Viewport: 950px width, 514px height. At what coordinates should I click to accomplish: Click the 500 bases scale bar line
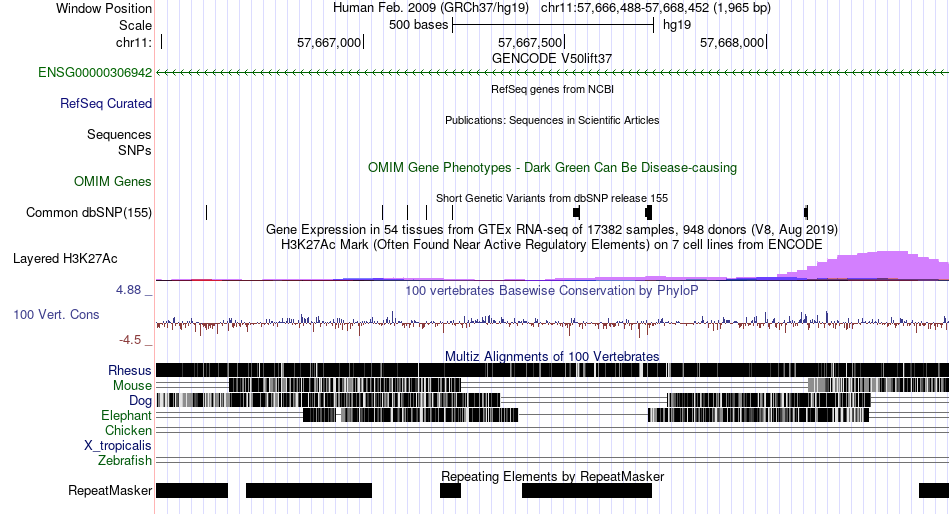[x=553, y=25]
